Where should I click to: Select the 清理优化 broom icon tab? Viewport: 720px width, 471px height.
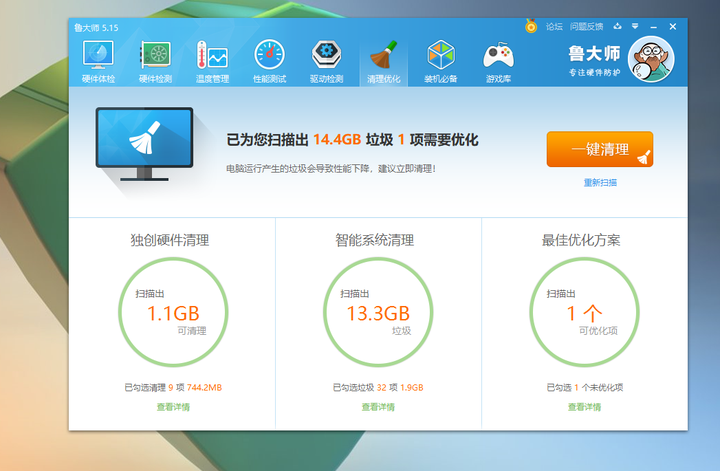[x=383, y=62]
